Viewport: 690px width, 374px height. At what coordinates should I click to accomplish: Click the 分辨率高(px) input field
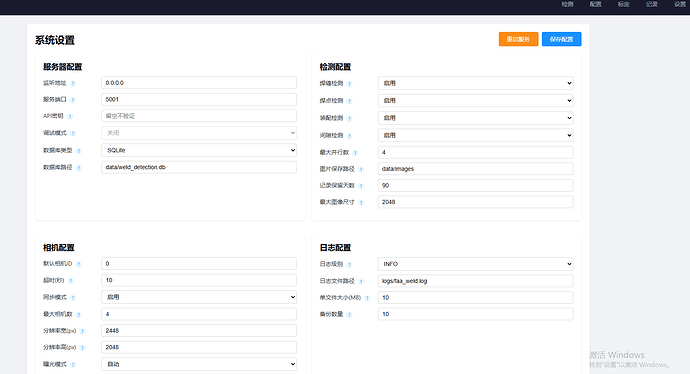tap(199, 347)
